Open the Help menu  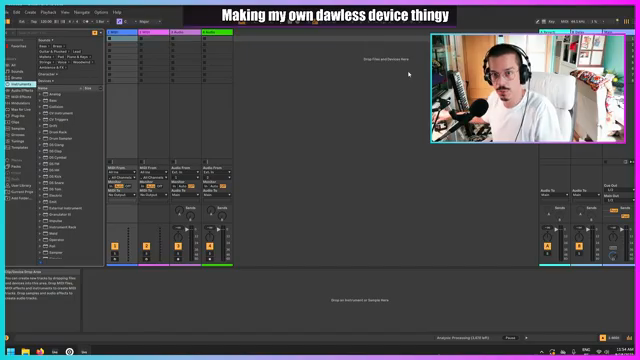117,12
